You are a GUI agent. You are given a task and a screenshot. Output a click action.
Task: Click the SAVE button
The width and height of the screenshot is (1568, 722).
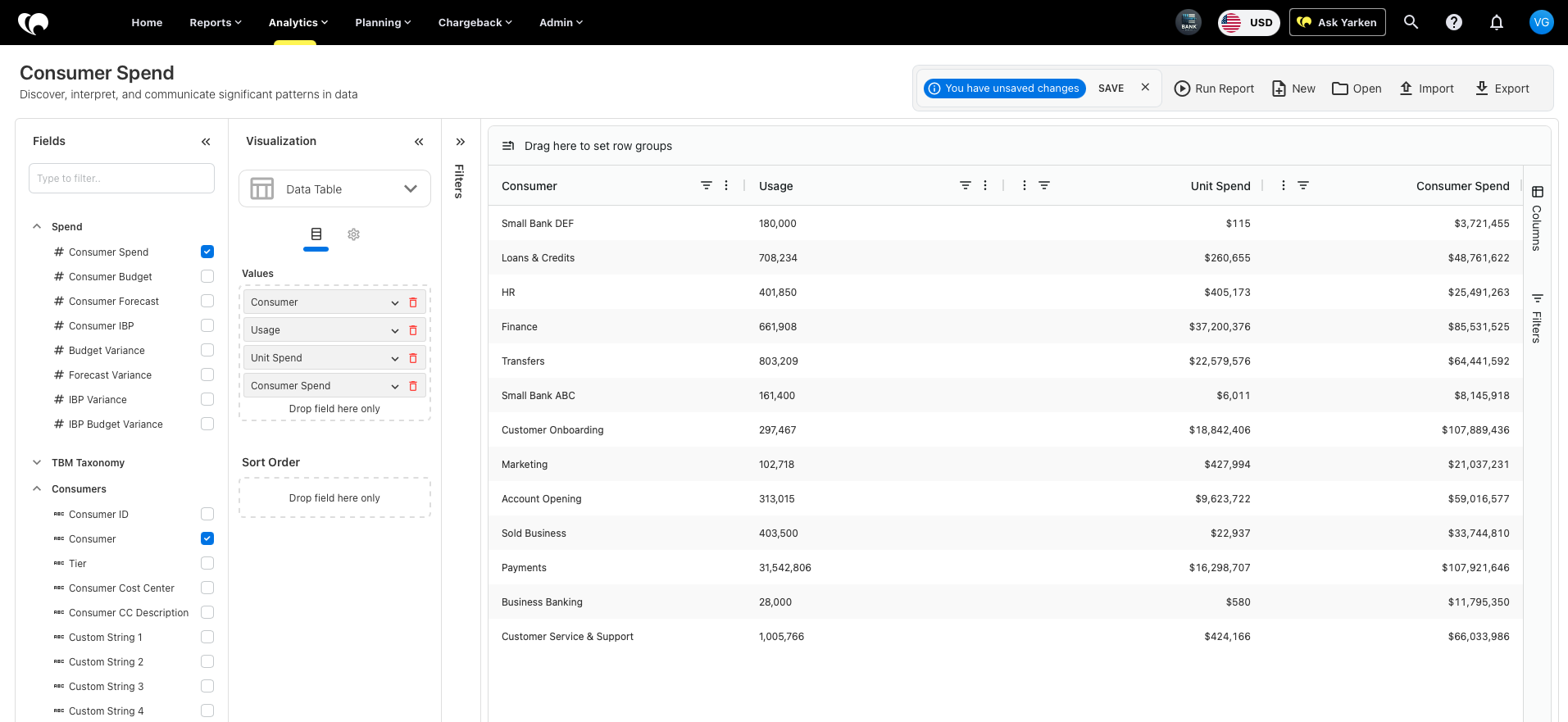pyautogui.click(x=1111, y=89)
